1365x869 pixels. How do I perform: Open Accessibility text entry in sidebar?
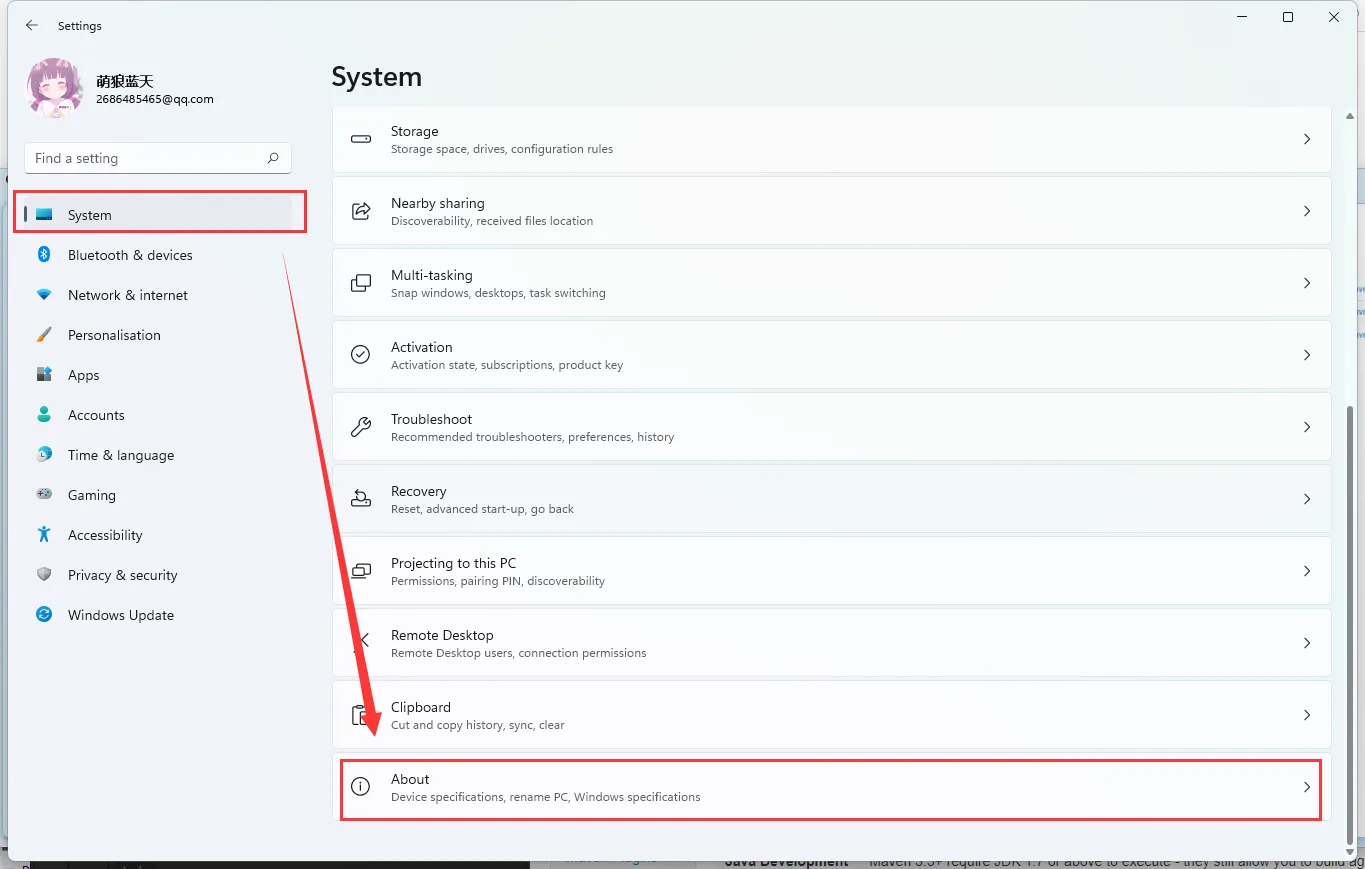[105, 535]
